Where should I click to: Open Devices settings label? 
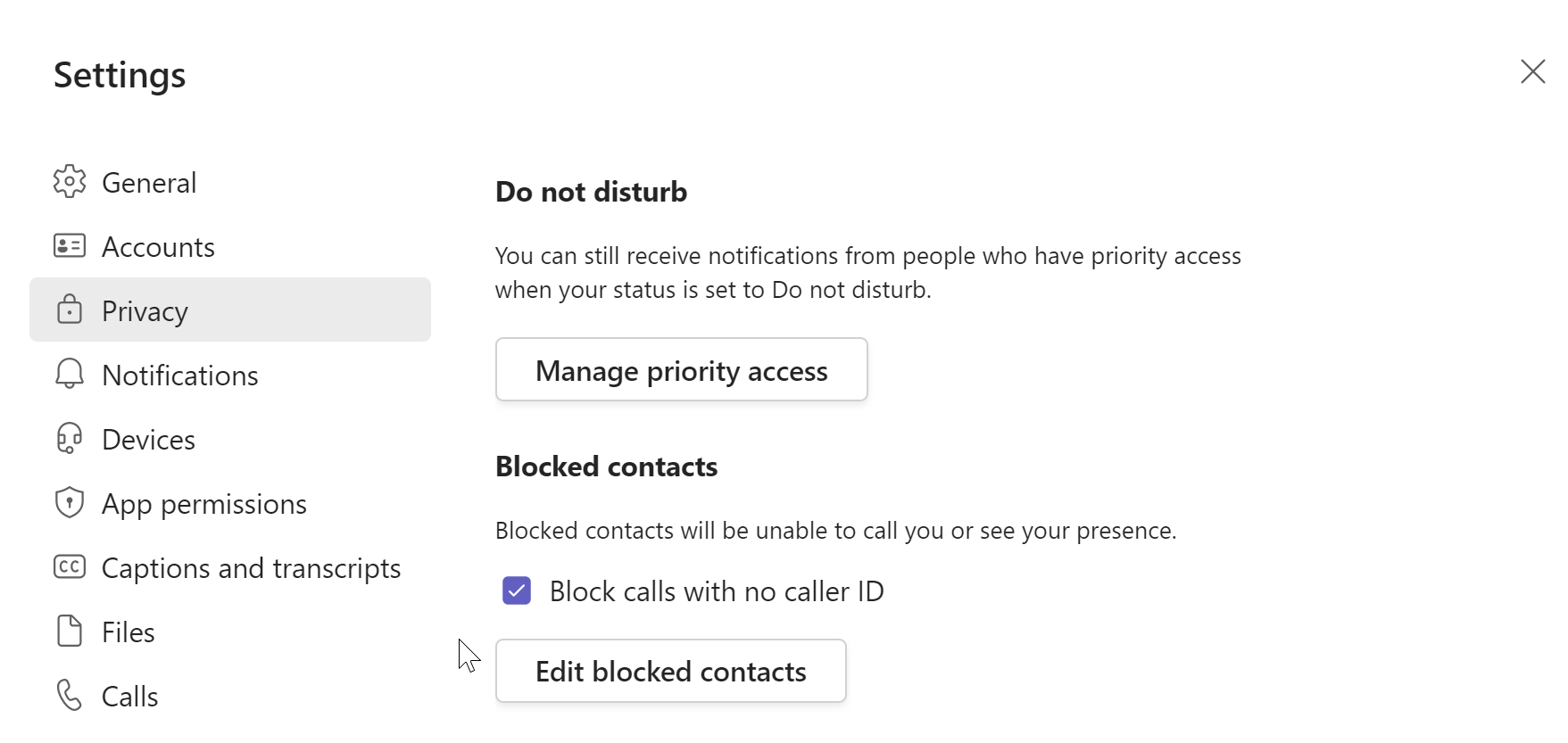click(x=148, y=440)
